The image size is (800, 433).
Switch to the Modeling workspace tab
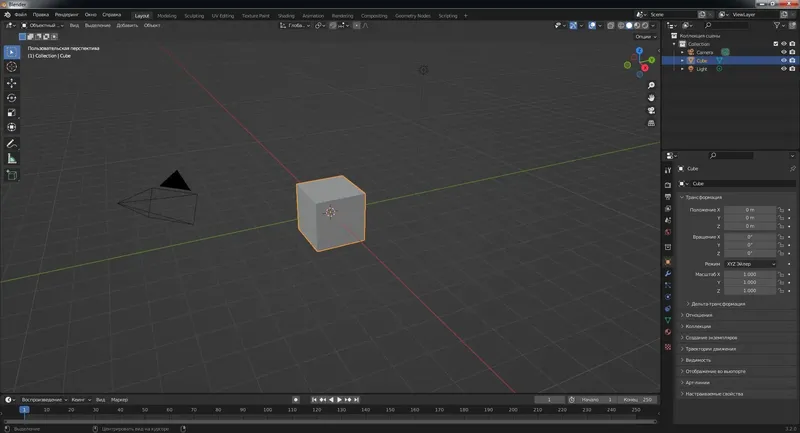tap(167, 16)
